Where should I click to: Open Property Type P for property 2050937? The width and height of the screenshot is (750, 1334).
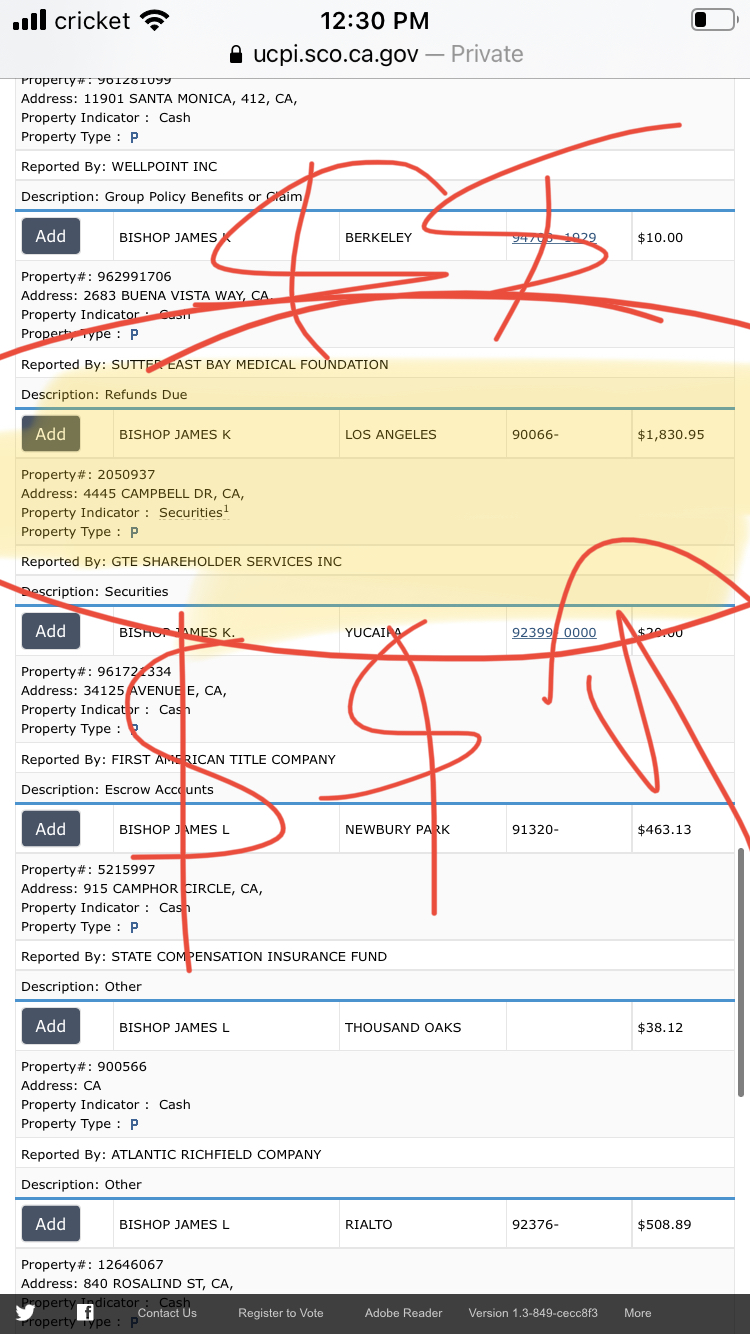click(x=134, y=532)
